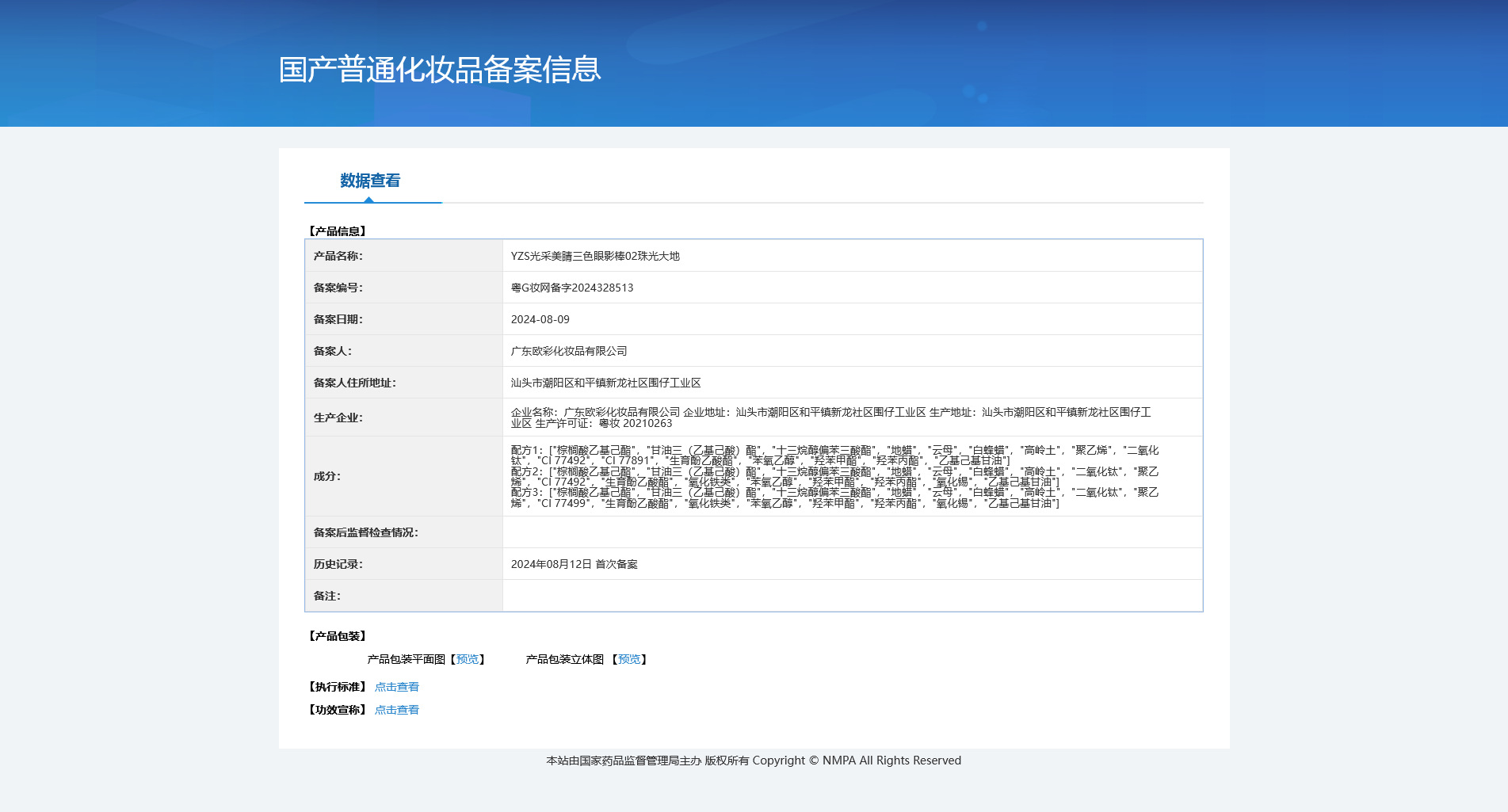Click 点击查看 next to 功效宣称
Screen dimensions: 1508x812
[x=396, y=710]
